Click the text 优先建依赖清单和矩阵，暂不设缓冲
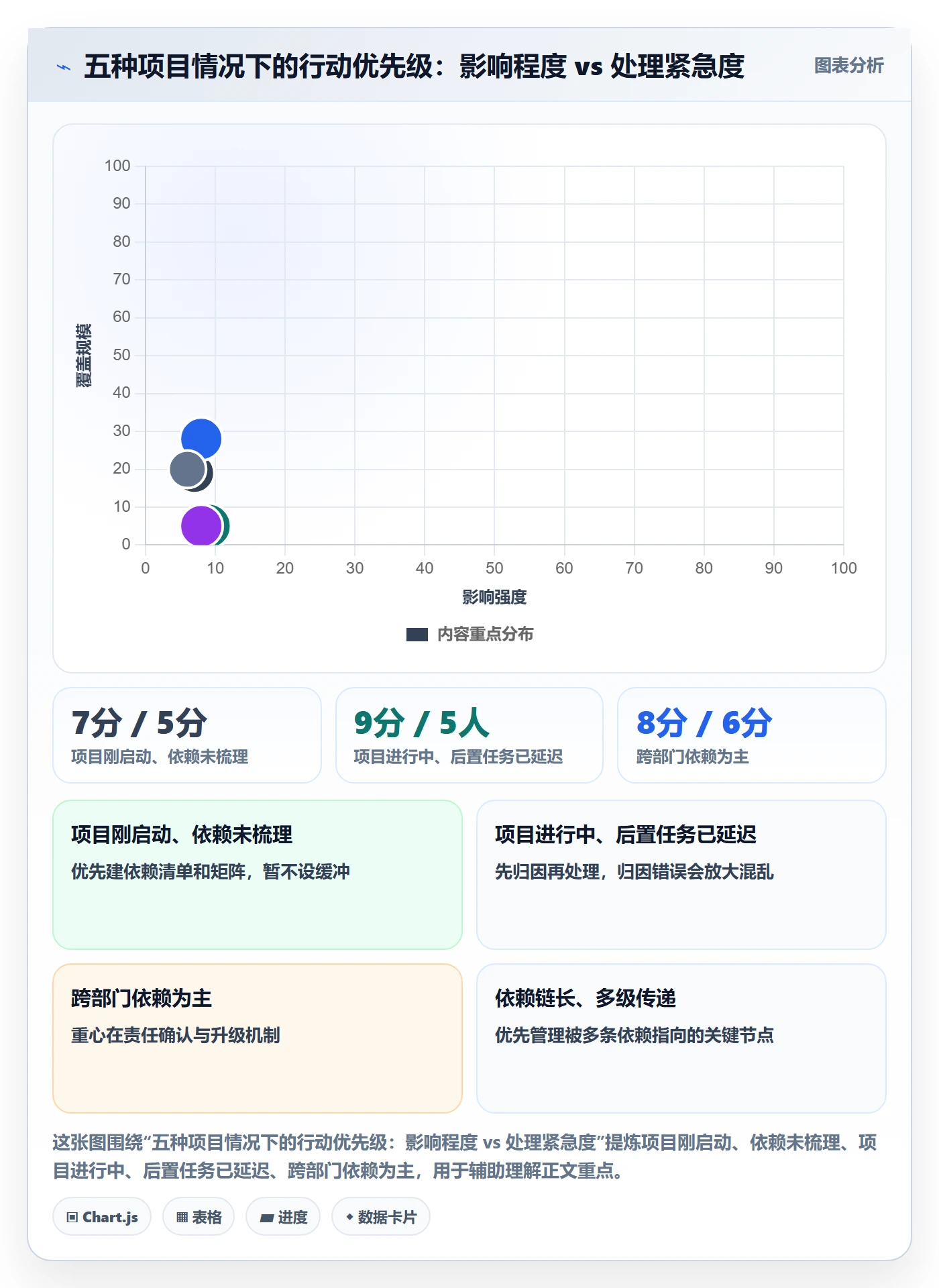Image resolution: width=939 pixels, height=1288 pixels. pos(211,871)
